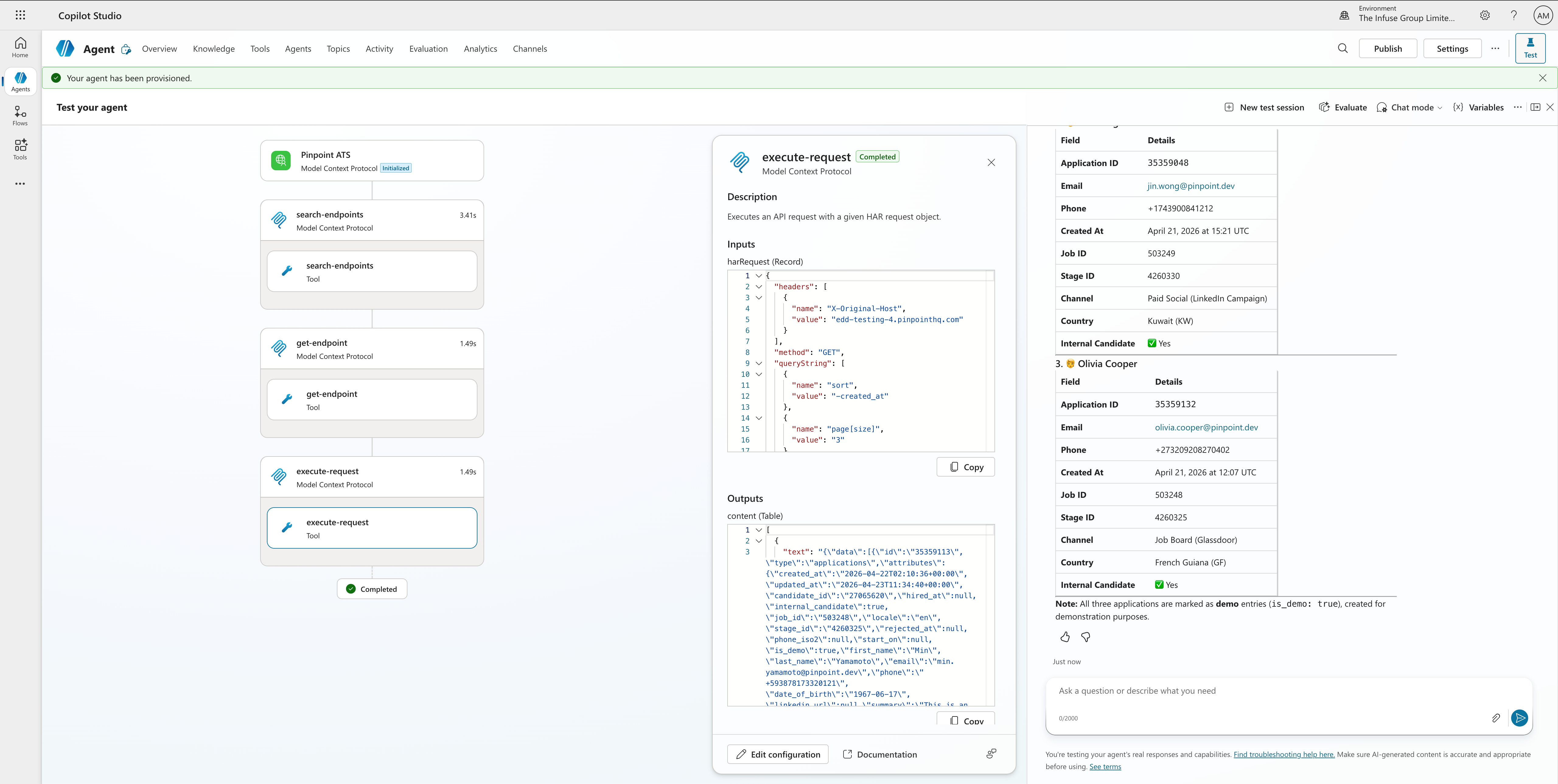This screenshot has width=1558, height=784.
Task: Open more options ellipsis in sidebar
Action: [x=20, y=184]
